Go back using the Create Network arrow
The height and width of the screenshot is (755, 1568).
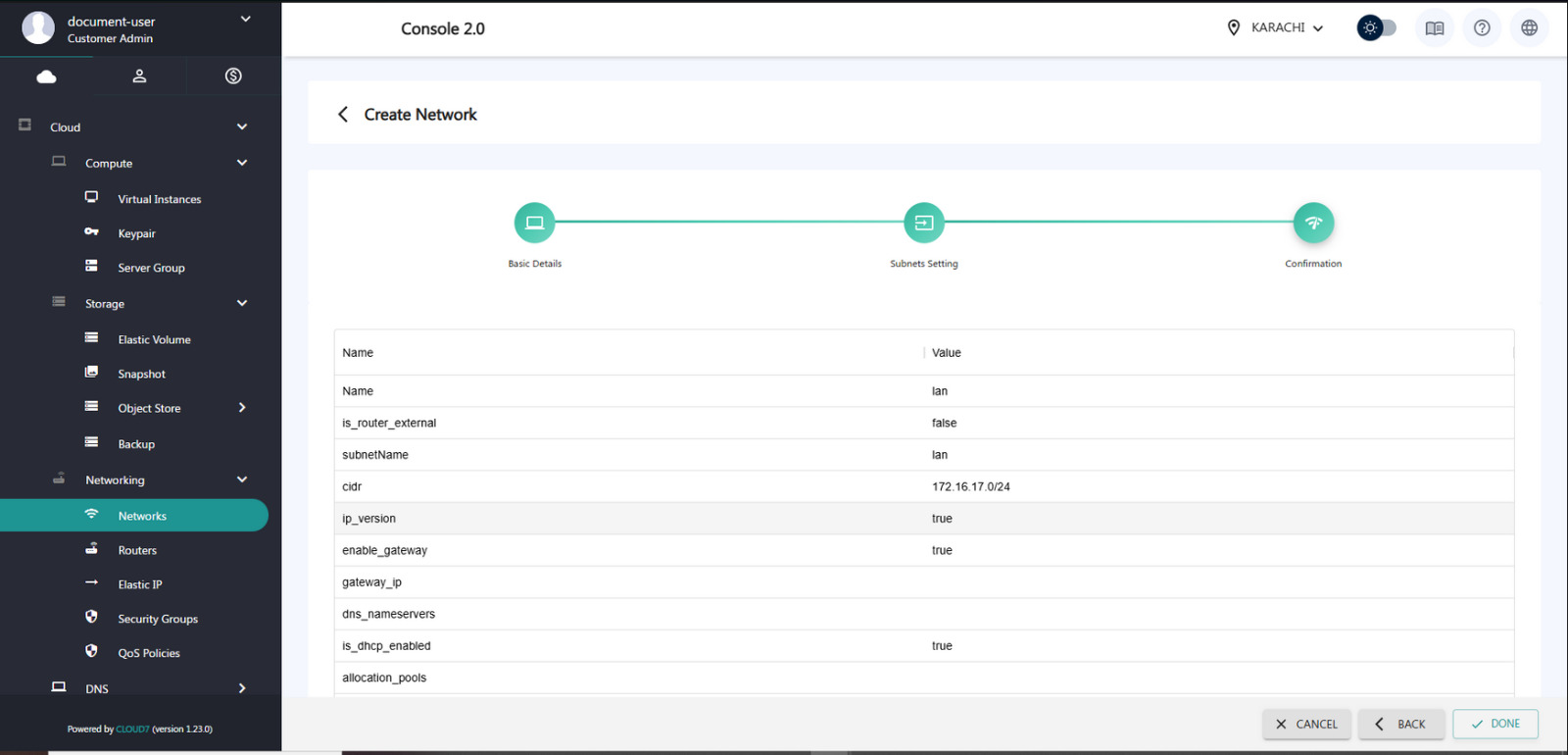point(343,115)
